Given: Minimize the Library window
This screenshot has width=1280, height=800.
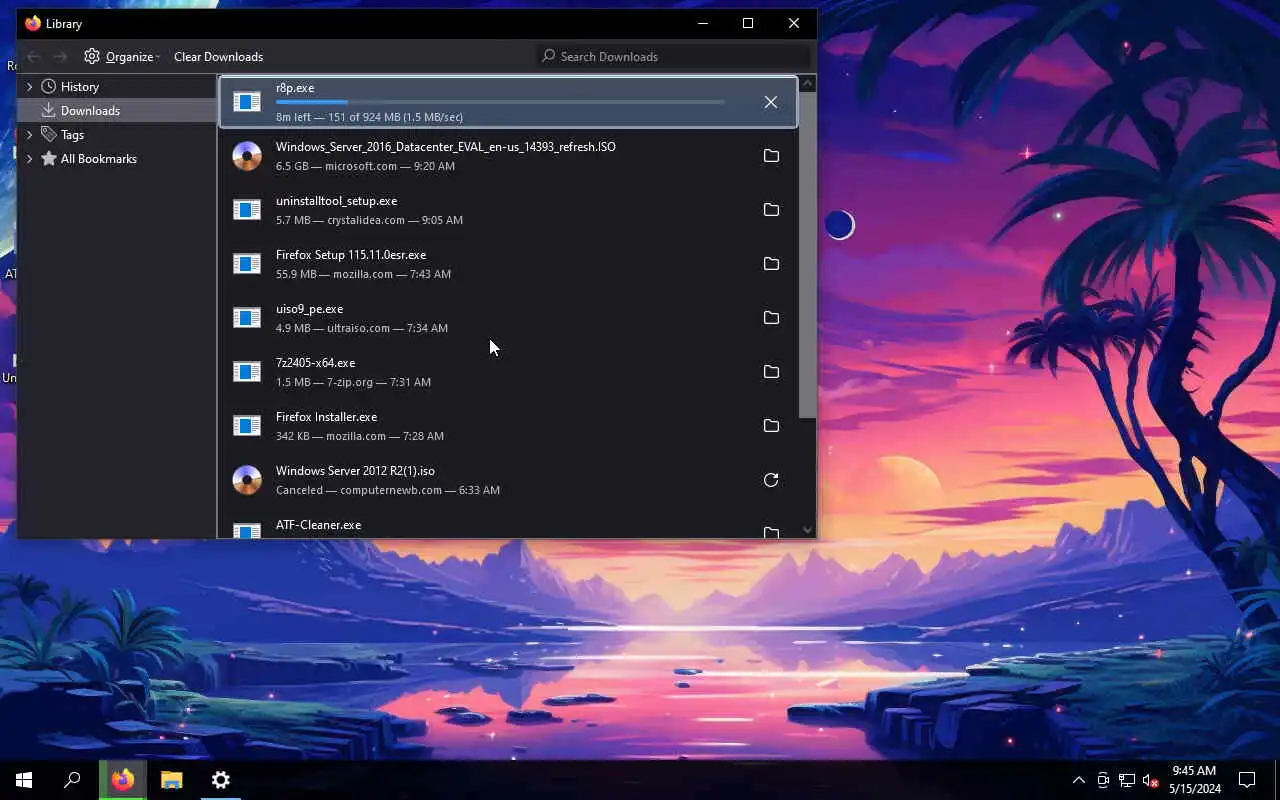Looking at the screenshot, I should [x=703, y=23].
